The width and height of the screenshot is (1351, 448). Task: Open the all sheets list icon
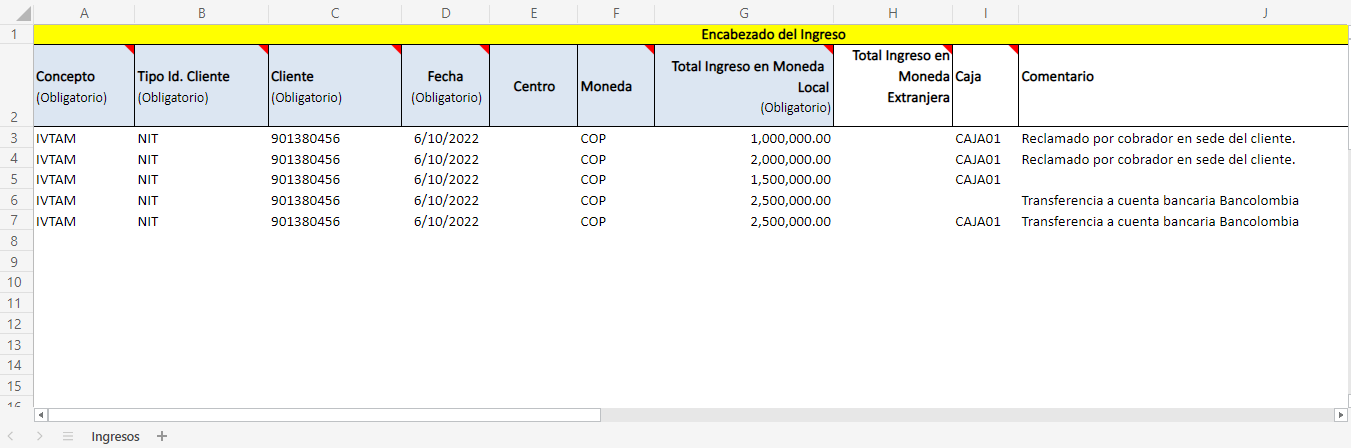[x=68, y=436]
